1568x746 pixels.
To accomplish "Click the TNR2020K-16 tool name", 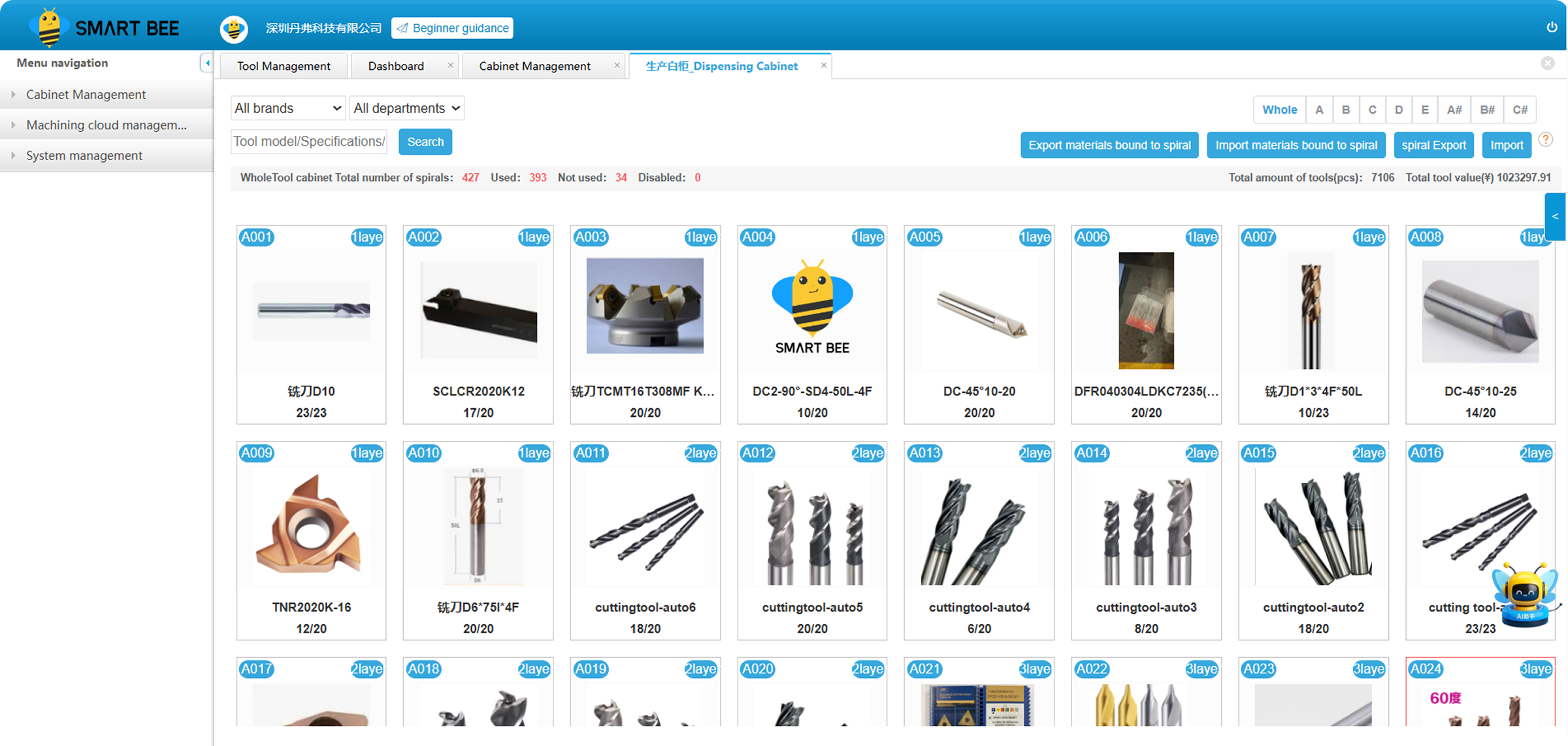I will (x=311, y=607).
